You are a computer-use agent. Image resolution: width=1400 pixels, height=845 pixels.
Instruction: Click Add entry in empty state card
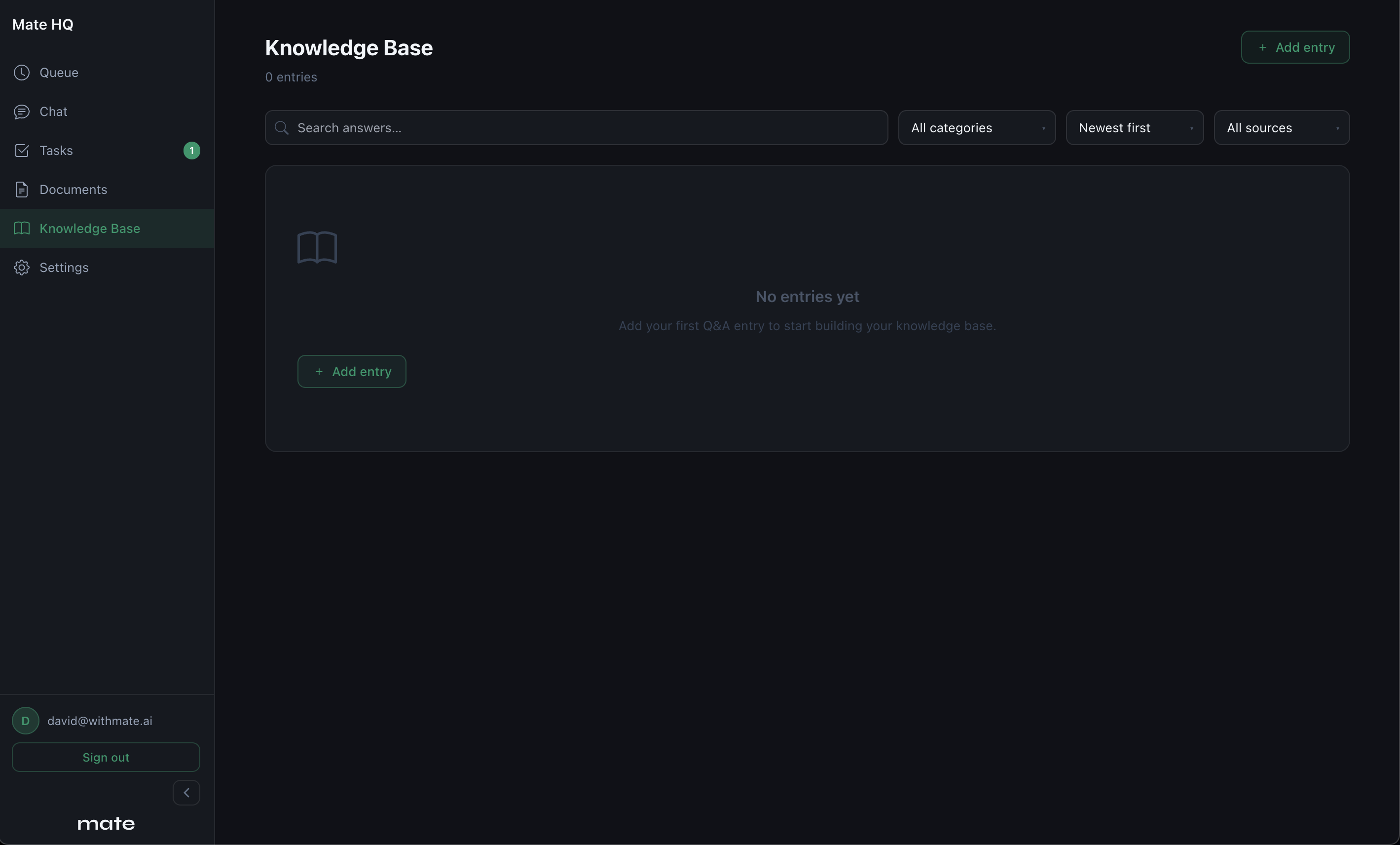click(352, 371)
